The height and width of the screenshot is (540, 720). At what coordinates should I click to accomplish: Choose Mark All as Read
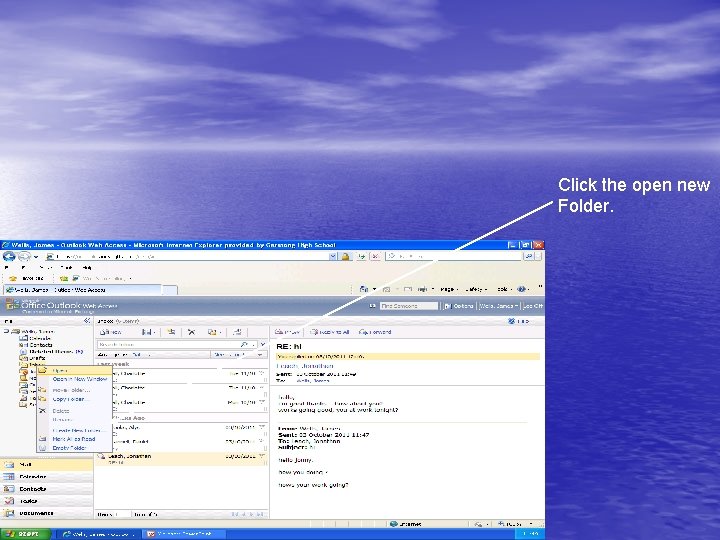coord(74,439)
